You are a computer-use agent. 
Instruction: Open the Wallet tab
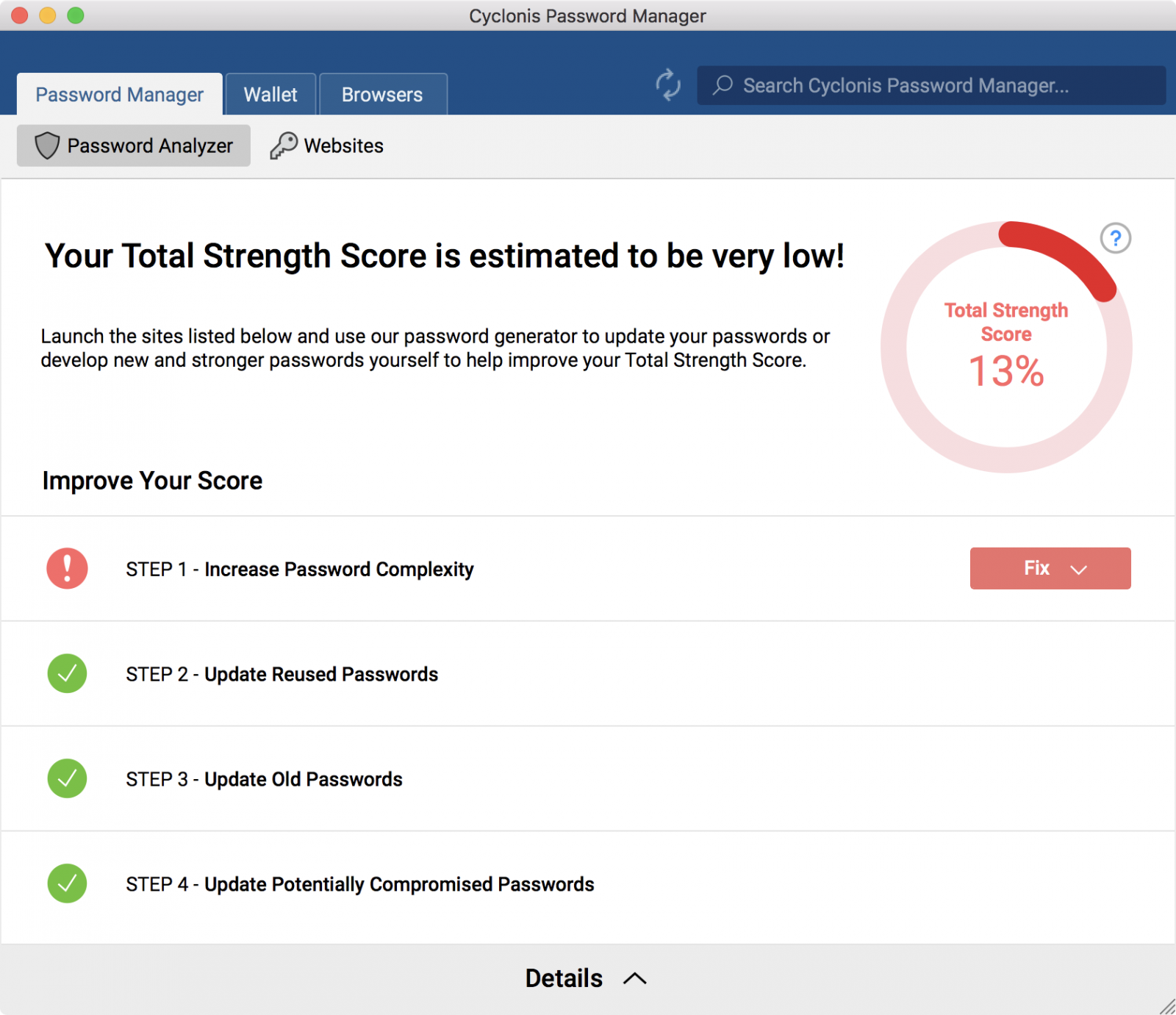270,94
